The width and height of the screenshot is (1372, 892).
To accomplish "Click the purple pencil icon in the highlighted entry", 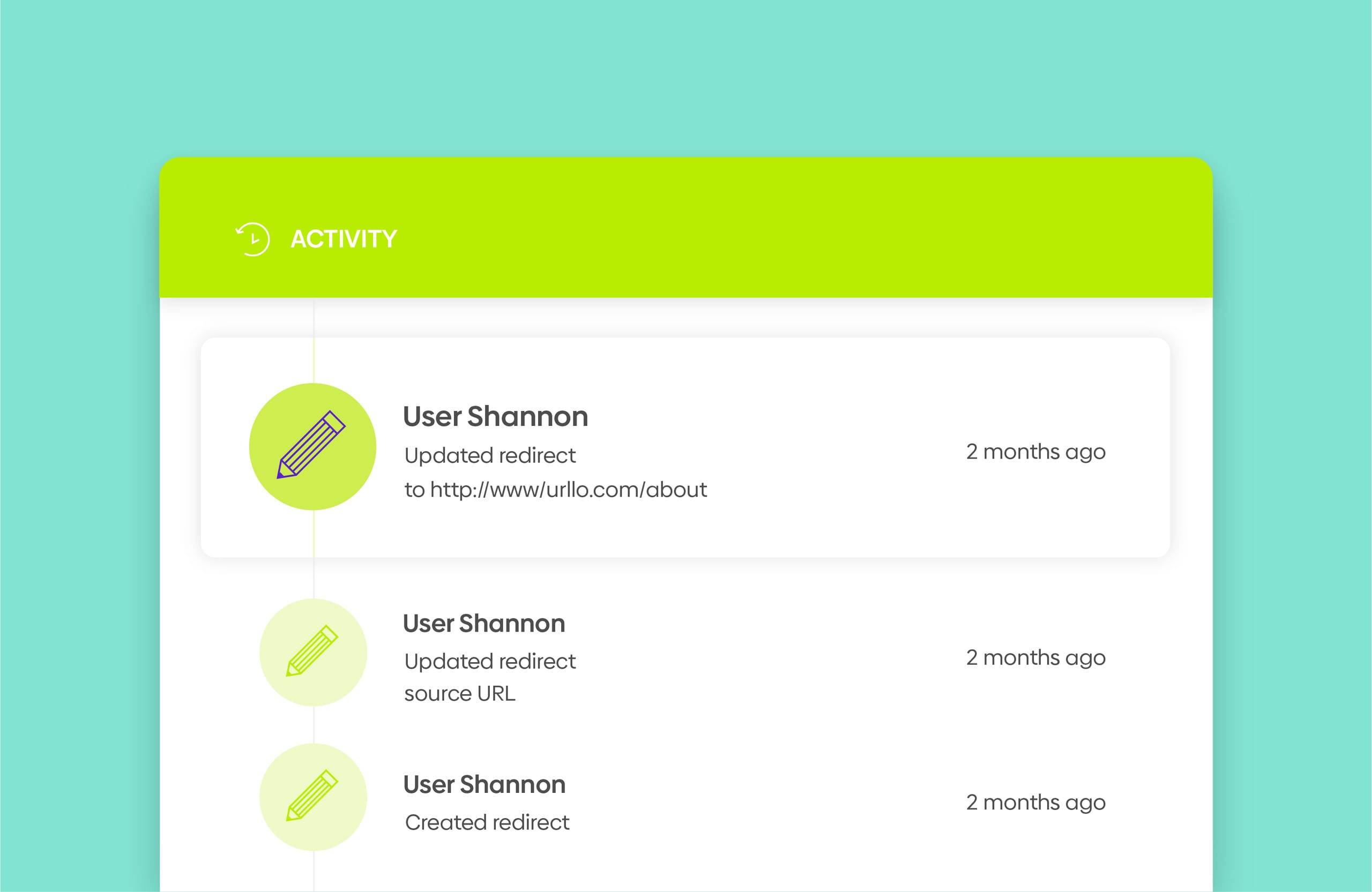I will (x=312, y=446).
